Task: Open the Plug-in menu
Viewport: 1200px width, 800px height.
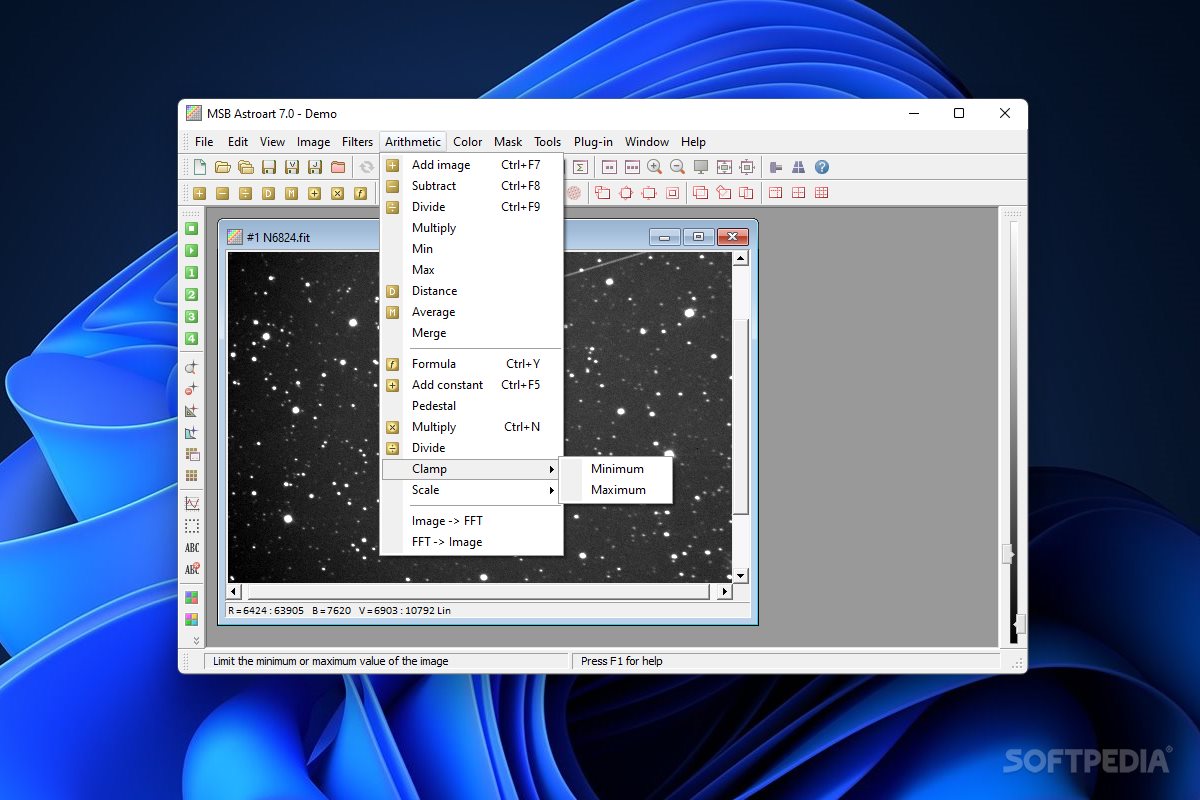Action: pyautogui.click(x=593, y=142)
